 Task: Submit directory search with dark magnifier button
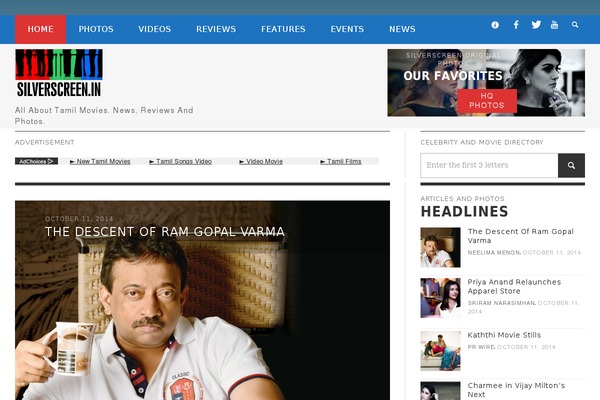[571, 165]
